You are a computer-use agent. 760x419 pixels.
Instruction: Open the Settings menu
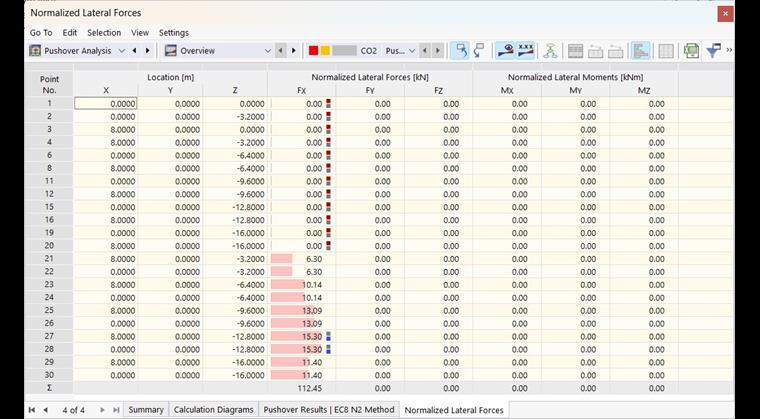pyautogui.click(x=174, y=32)
